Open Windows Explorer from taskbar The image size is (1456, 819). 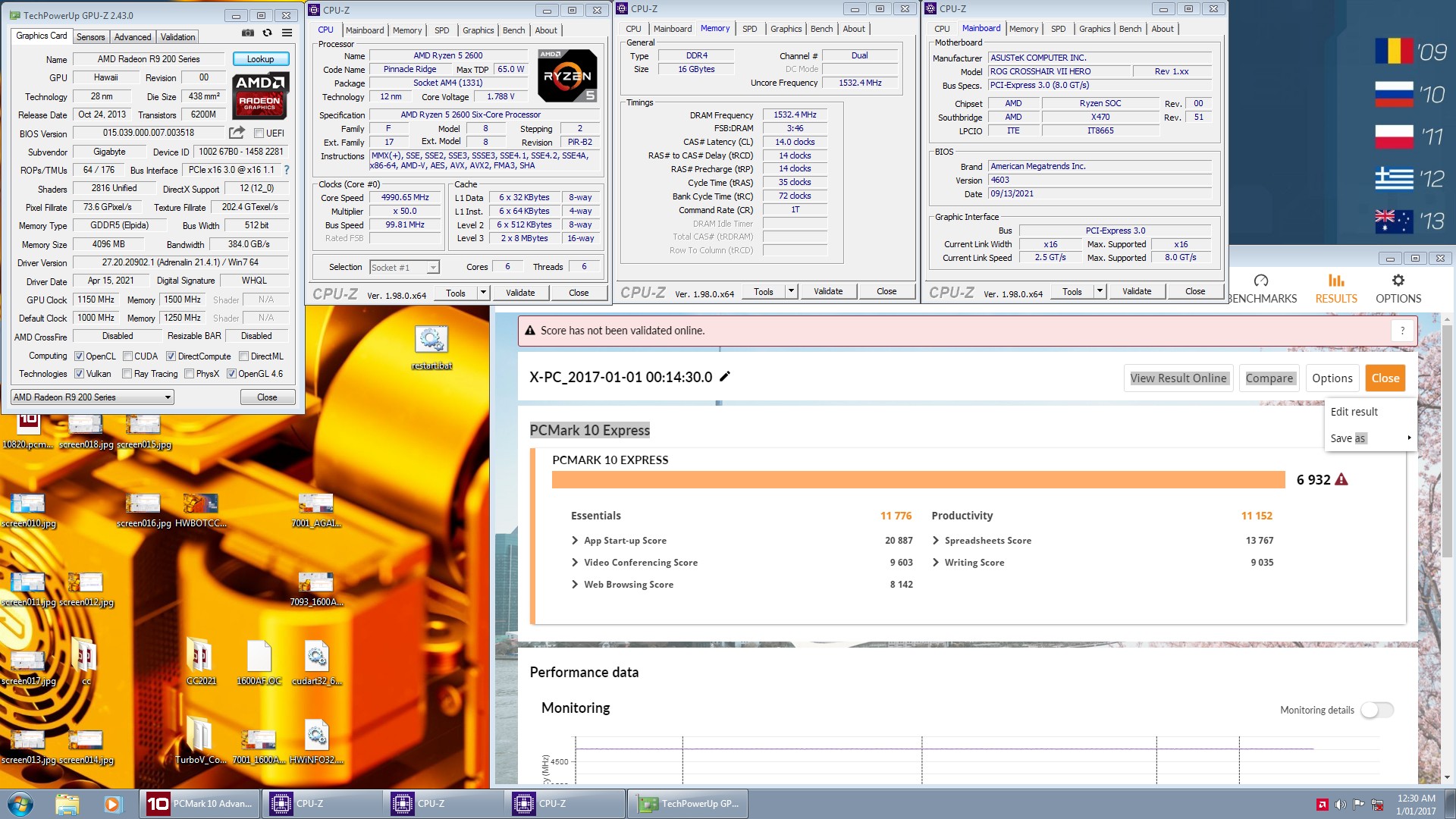[x=67, y=804]
